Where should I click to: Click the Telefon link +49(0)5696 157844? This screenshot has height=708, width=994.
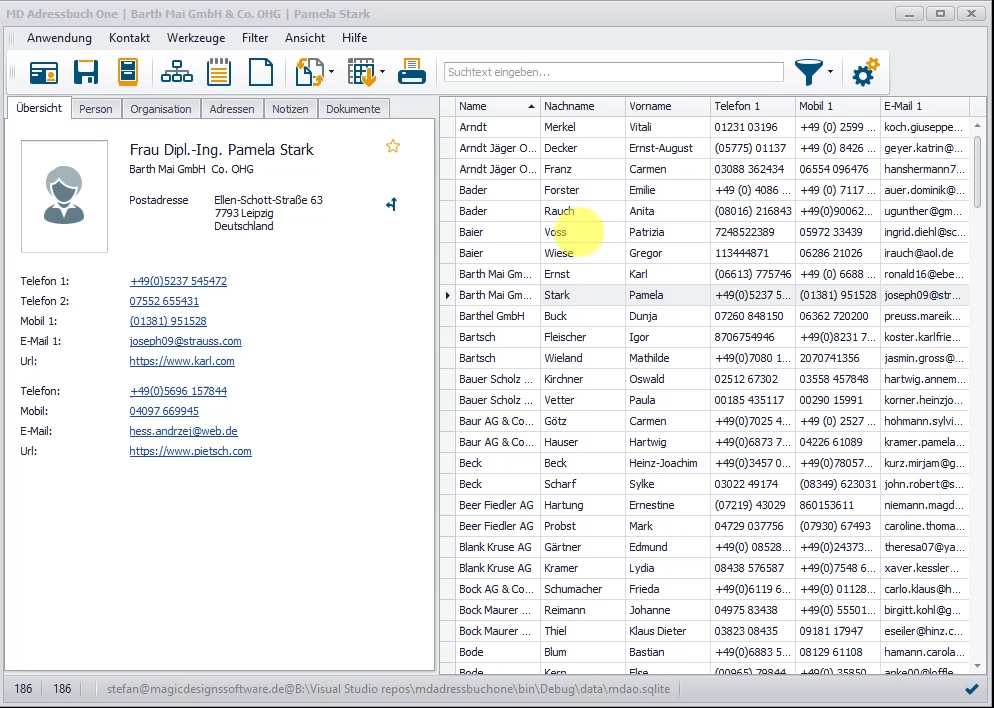[x=178, y=391]
